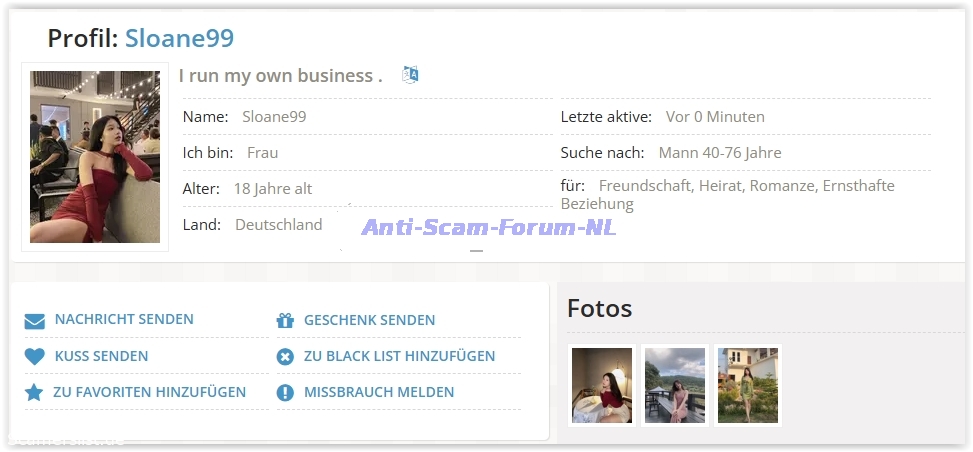Image resolution: width=973 pixels, height=452 pixels.
Task: View the middle Fotos thumbnail with cloudy sky
Action: tap(675, 385)
